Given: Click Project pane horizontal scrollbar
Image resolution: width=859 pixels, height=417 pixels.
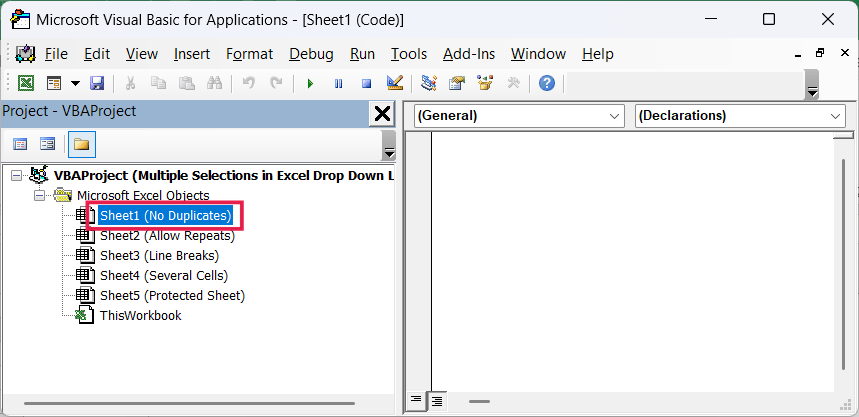Looking at the screenshot, I should [x=190, y=404].
